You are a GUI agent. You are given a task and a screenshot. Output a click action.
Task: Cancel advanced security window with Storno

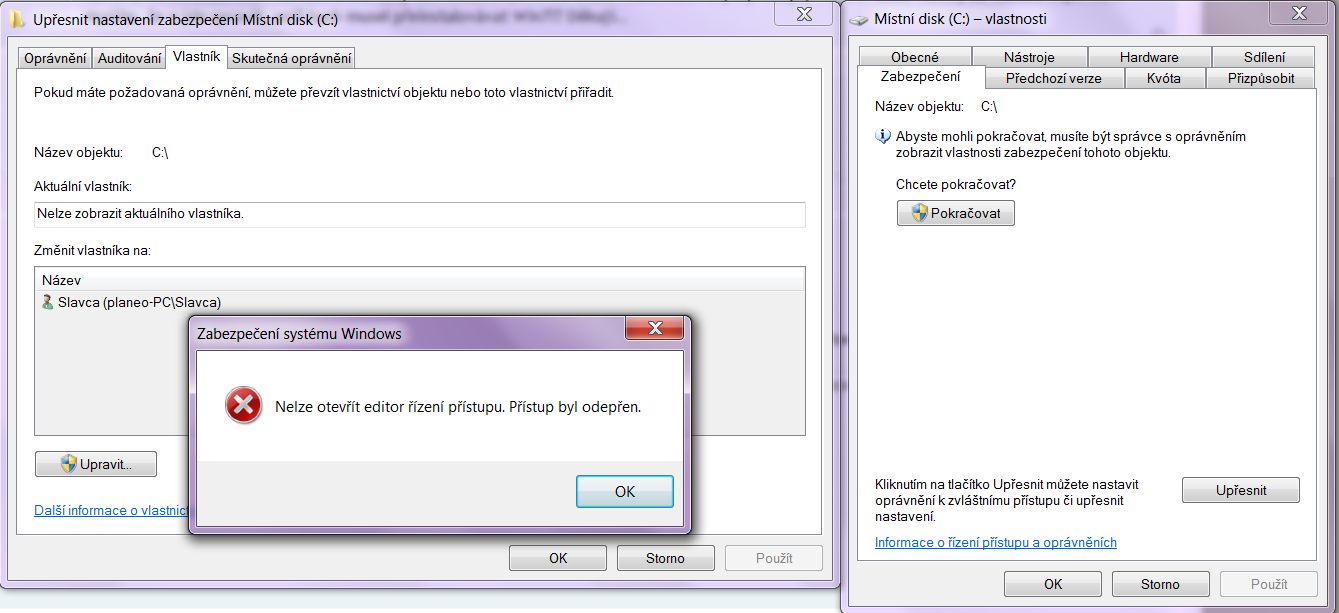[665, 558]
